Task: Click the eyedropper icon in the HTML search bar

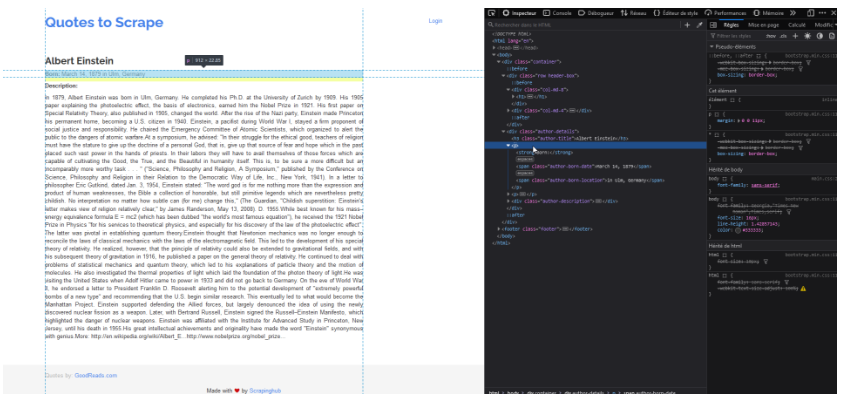Action: (x=699, y=24)
